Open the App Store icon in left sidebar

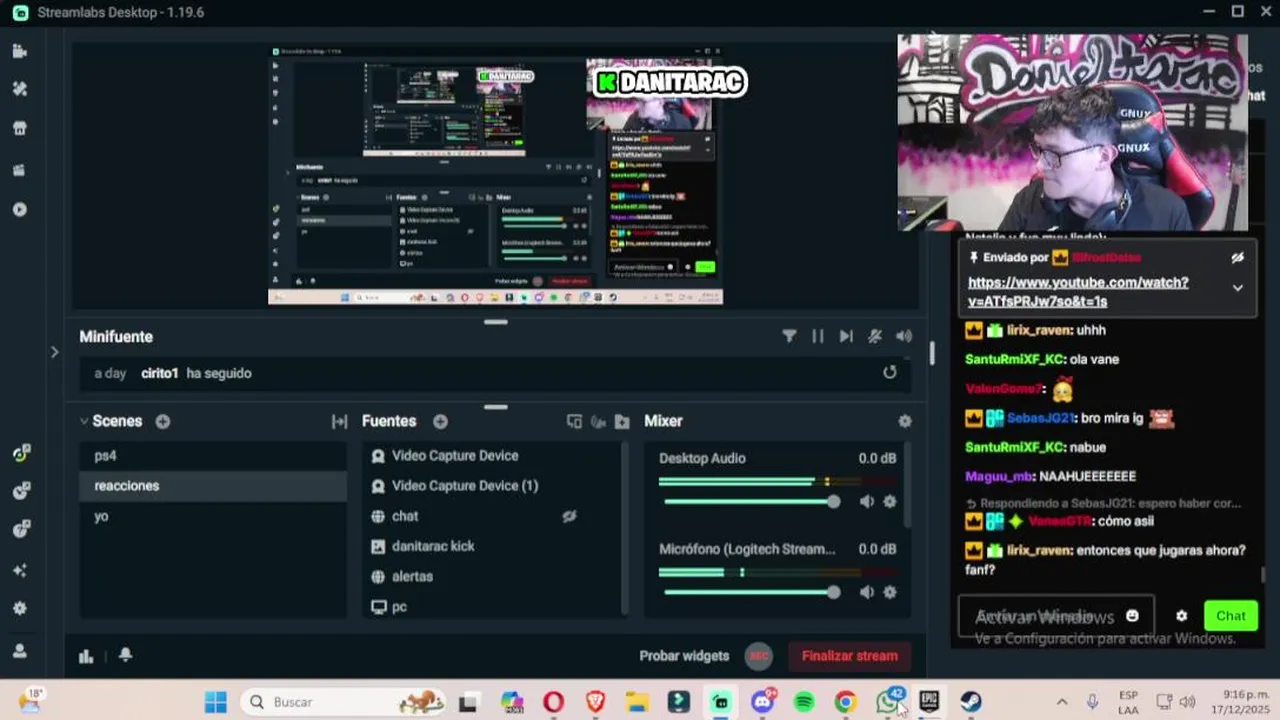click(20, 128)
